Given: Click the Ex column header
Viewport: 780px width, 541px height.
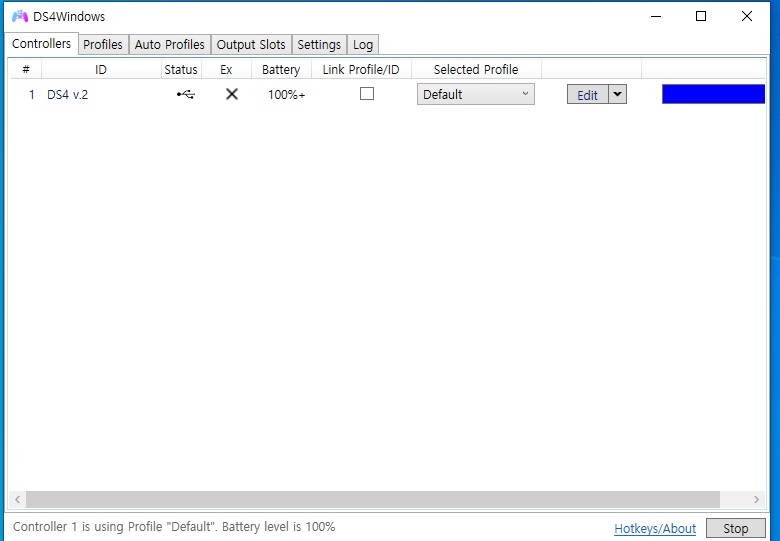Looking at the screenshot, I should (226, 70).
